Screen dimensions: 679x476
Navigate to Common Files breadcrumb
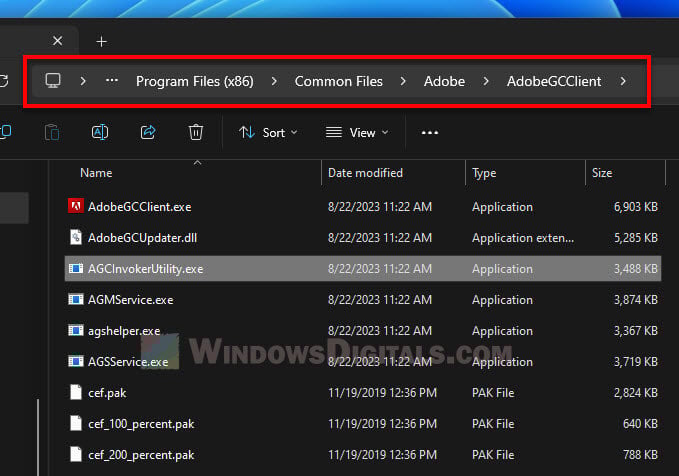point(338,81)
